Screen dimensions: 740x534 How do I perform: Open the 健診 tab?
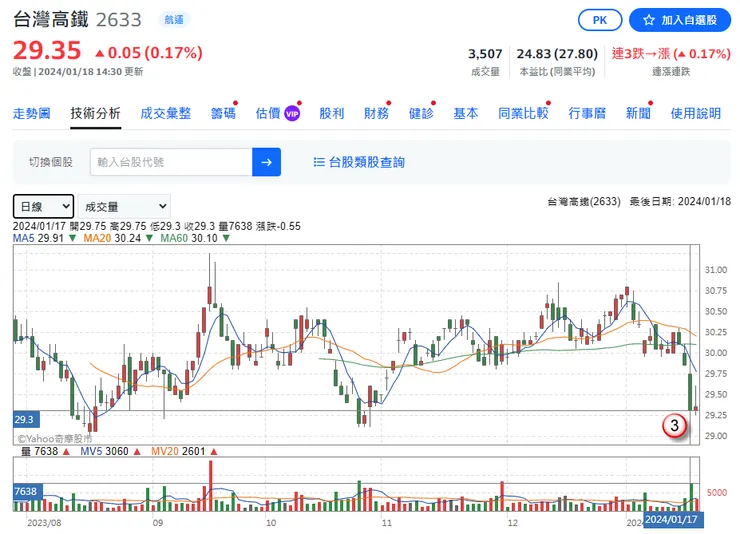[x=421, y=113]
